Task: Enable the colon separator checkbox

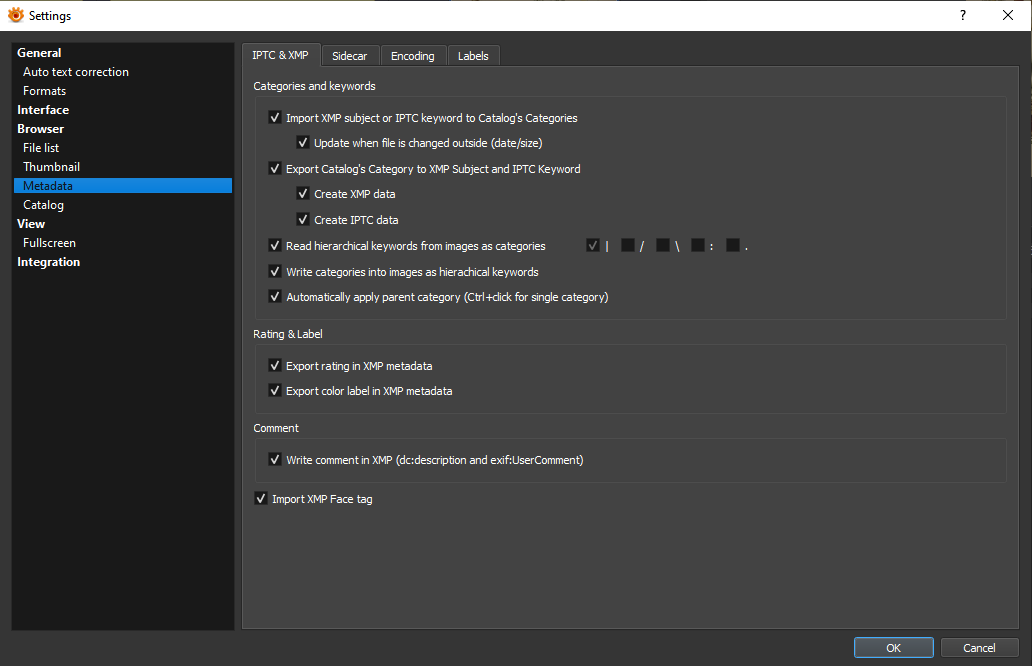Action: click(x=697, y=246)
